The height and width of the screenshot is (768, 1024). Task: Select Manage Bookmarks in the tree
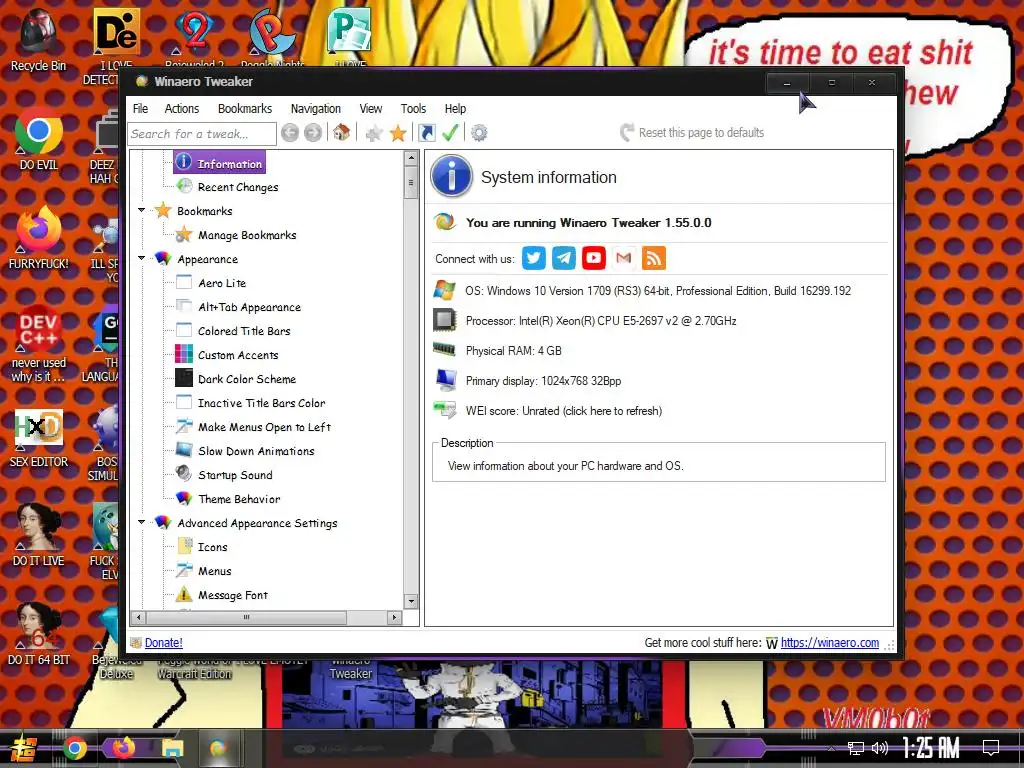tap(247, 235)
